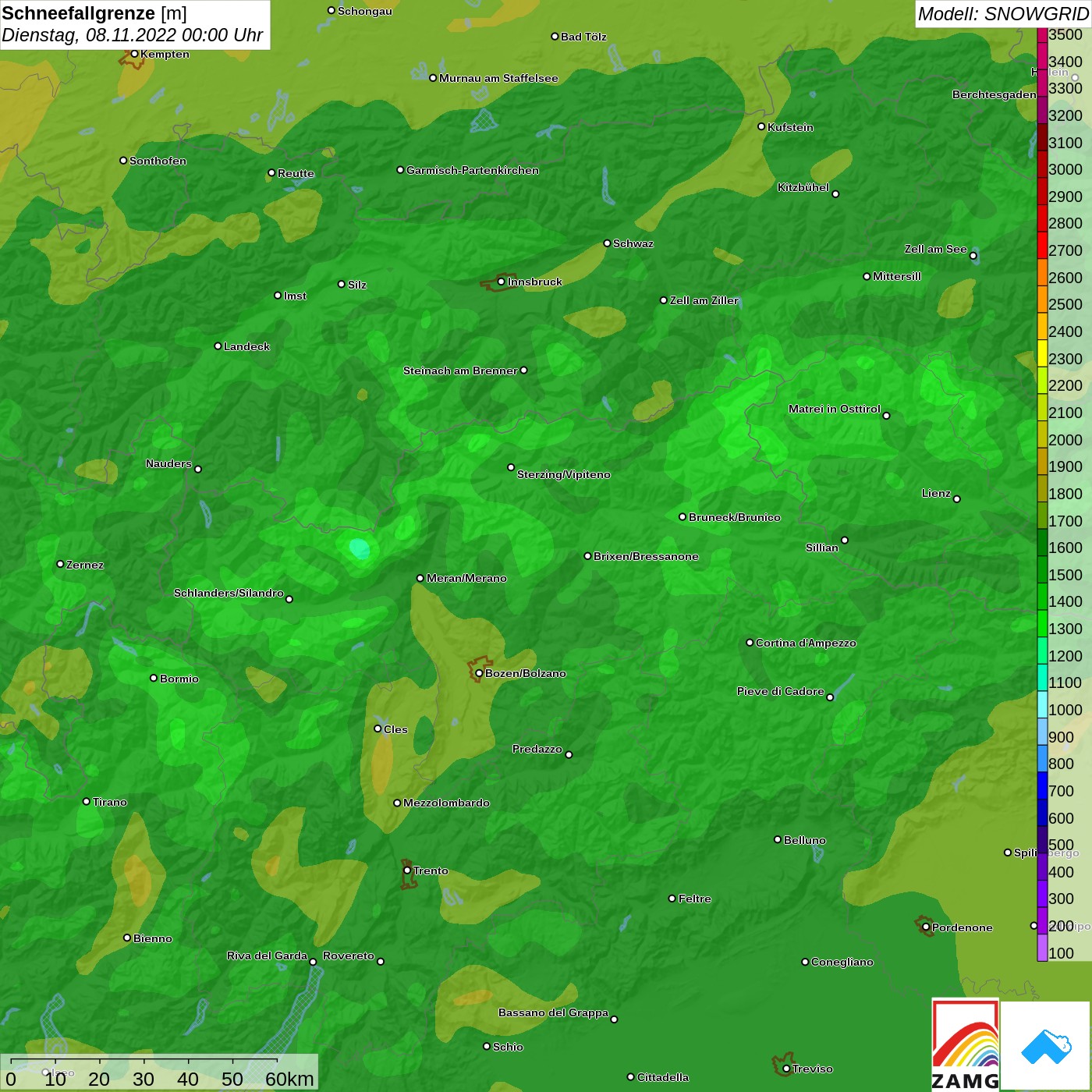Click the Garmisch-Partenkirchen marker dot
This screenshot has height=1092, width=1092.
tap(400, 169)
